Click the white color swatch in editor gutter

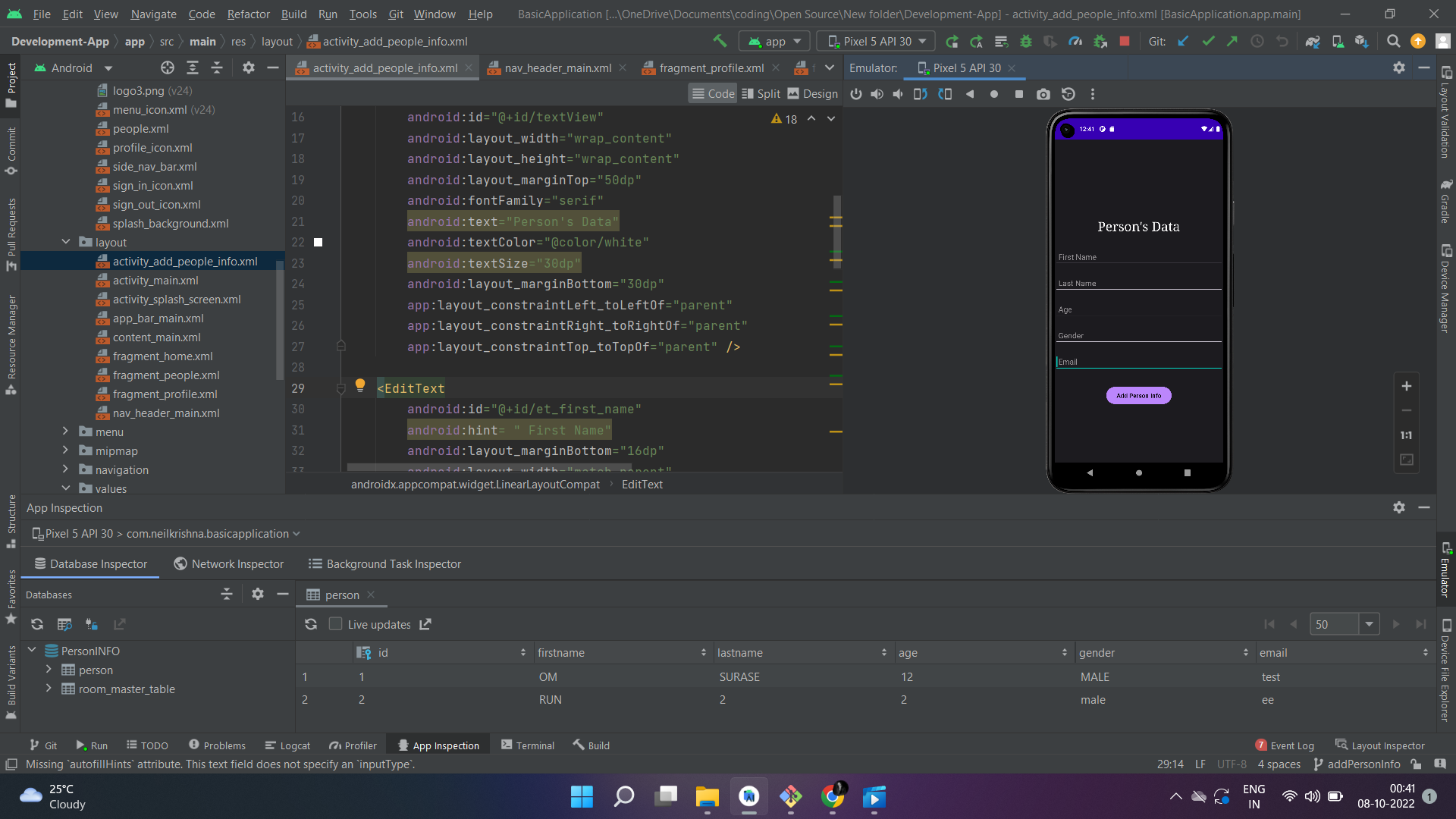[x=318, y=243]
